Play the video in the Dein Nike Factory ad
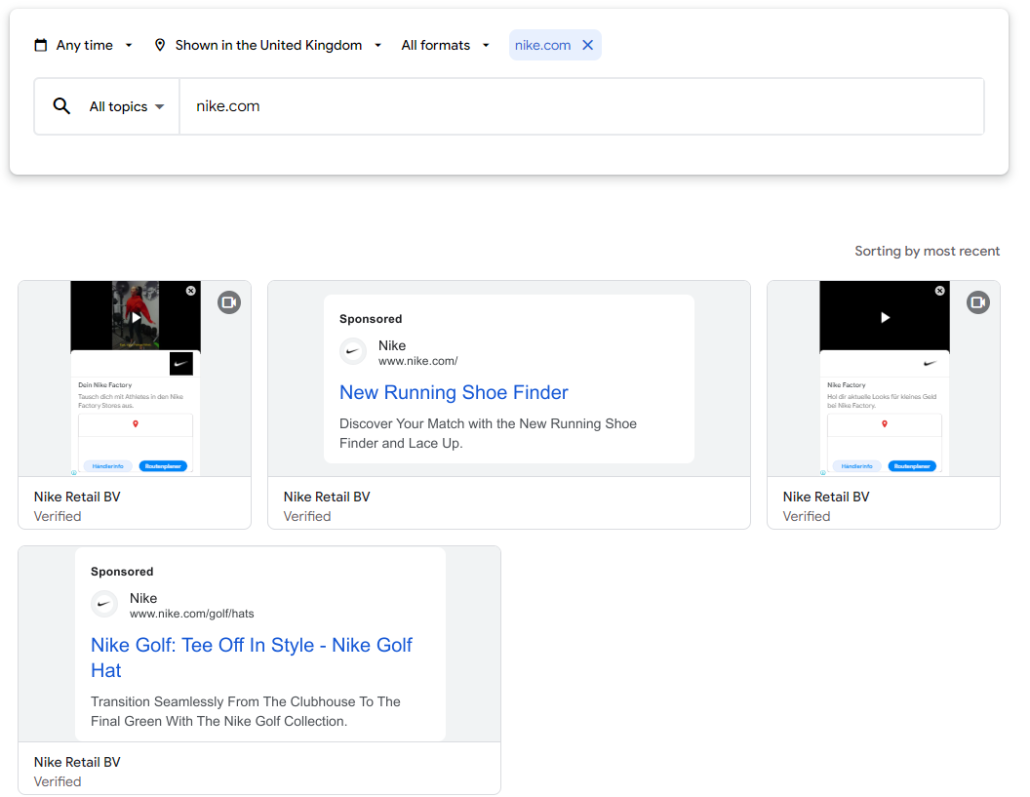Image resolution: width=1030 pixels, height=797 pixels. tap(135, 317)
